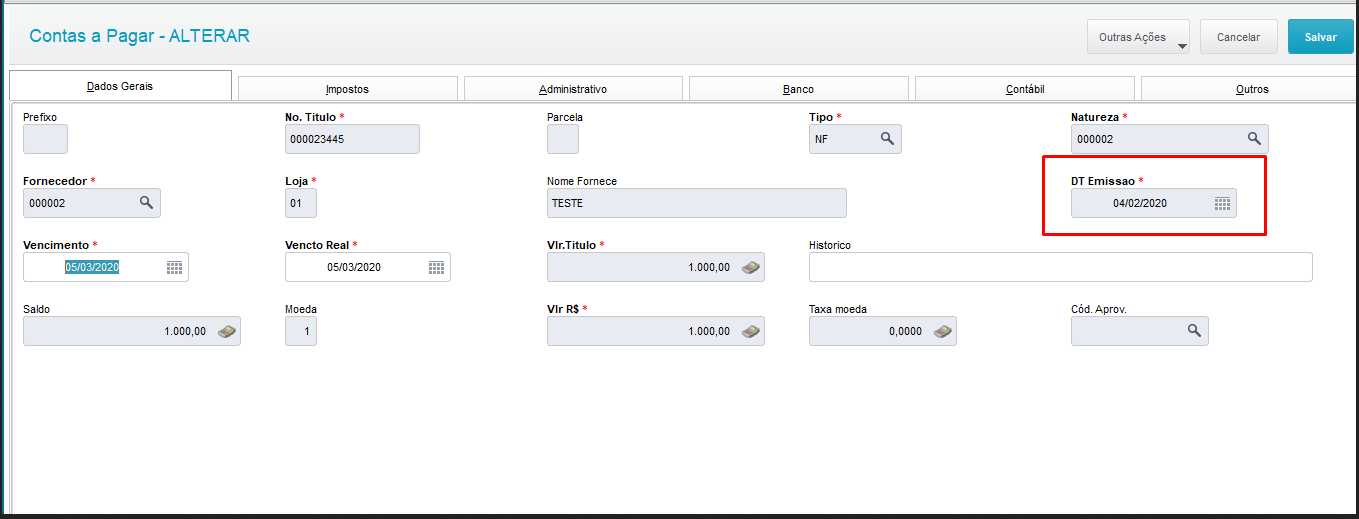This screenshot has height=519, width=1359.
Task: Open the Outros tab
Action: tap(1250, 89)
